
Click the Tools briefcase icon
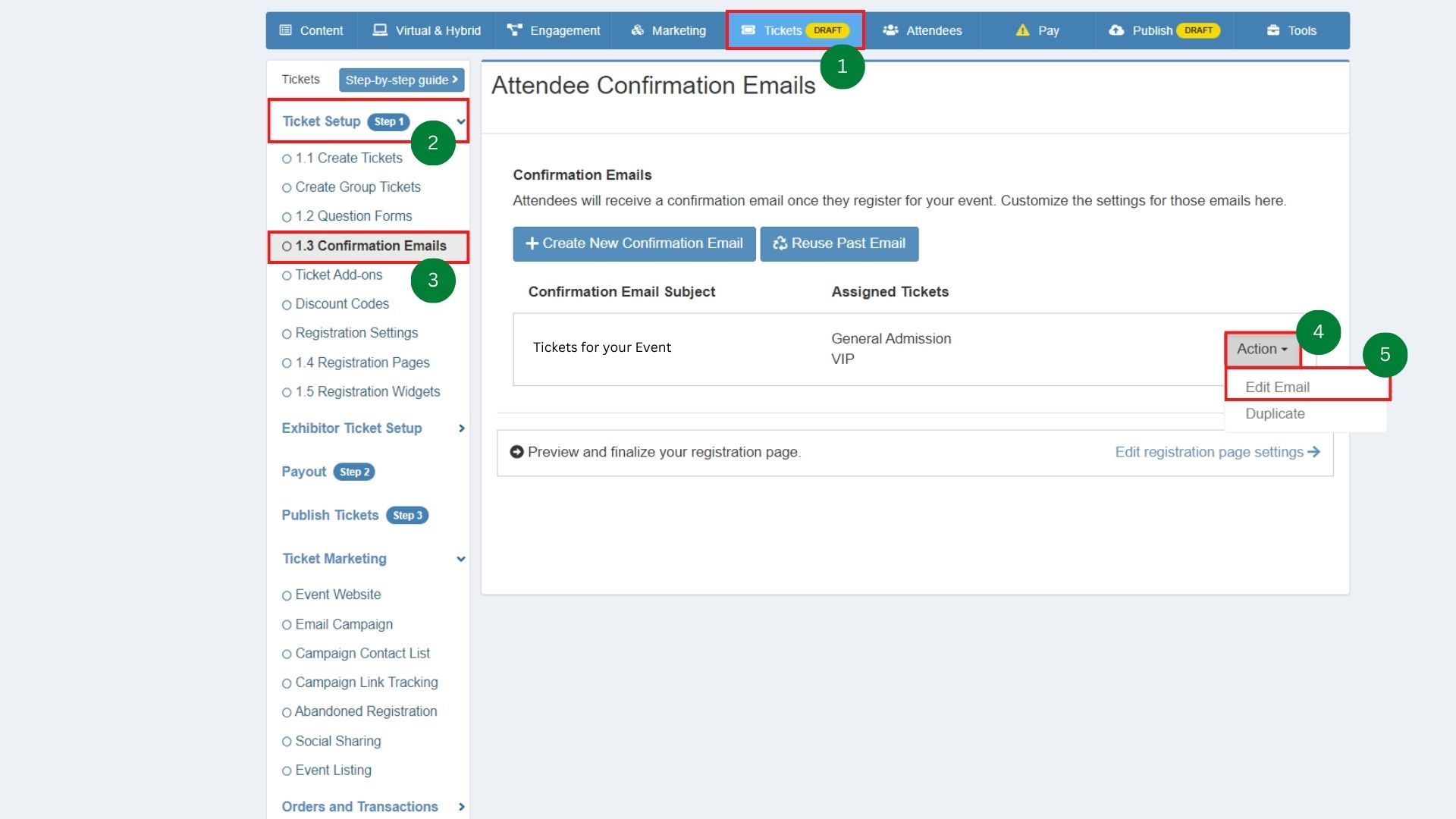coord(1272,30)
